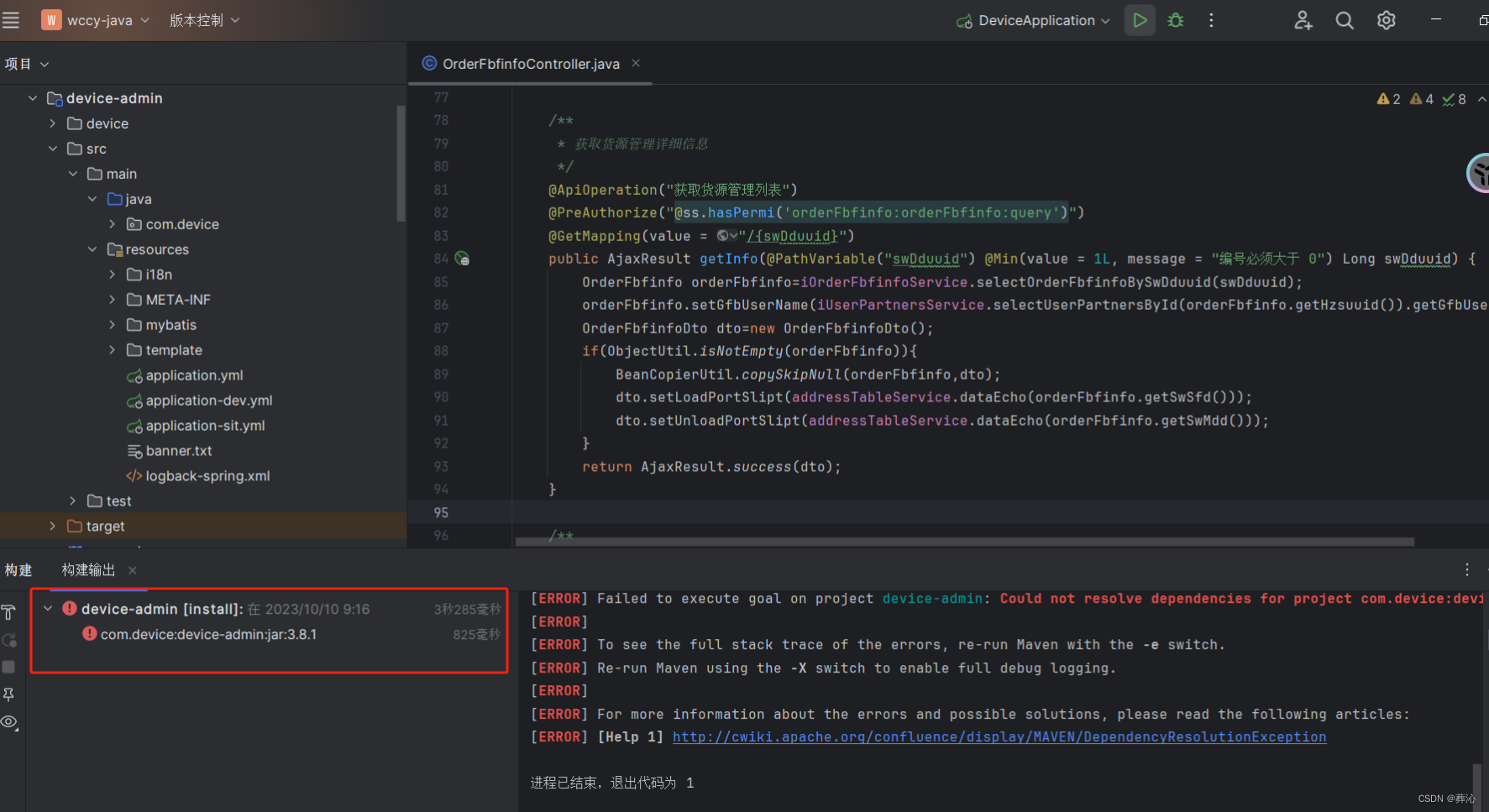Screen dimensions: 1489x812
Task: Click the swDduuid URL path parameter
Action: point(792,236)
